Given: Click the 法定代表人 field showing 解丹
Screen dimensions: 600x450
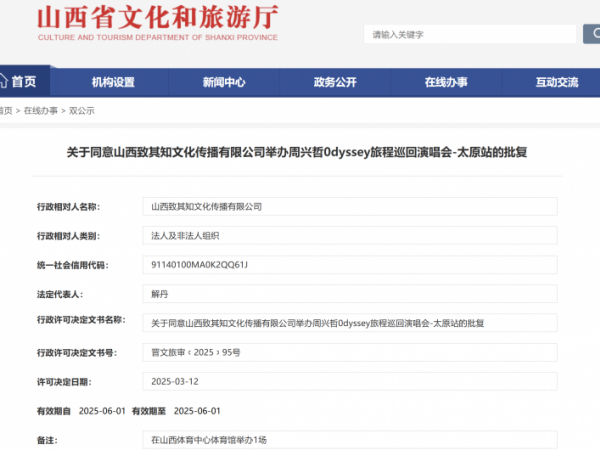Looking at the screenshot, I should tap(350, 294).
